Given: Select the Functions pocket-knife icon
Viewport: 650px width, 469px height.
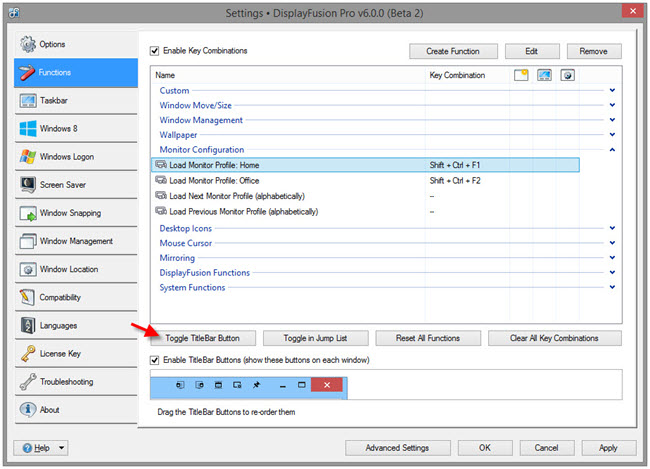Looking at the screenshot, I should click(27, 73).
